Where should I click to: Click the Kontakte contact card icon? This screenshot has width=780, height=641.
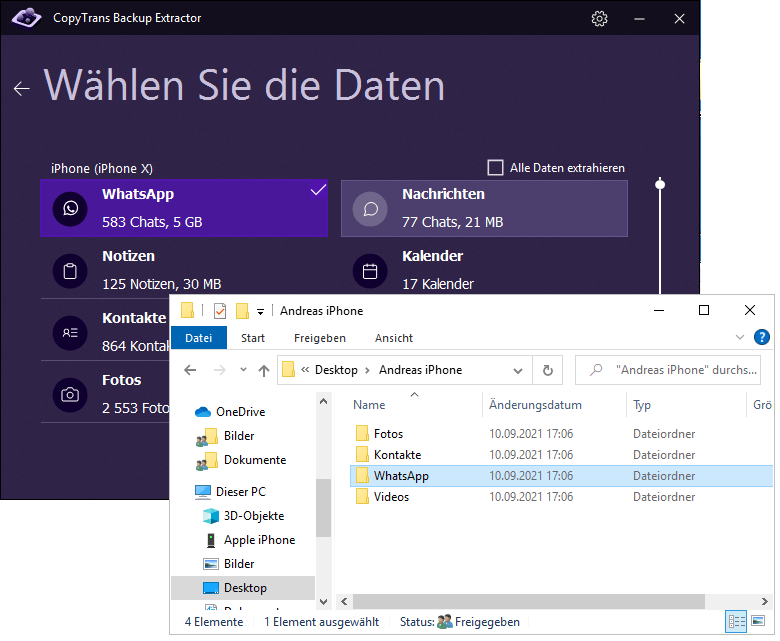[70, 333]
